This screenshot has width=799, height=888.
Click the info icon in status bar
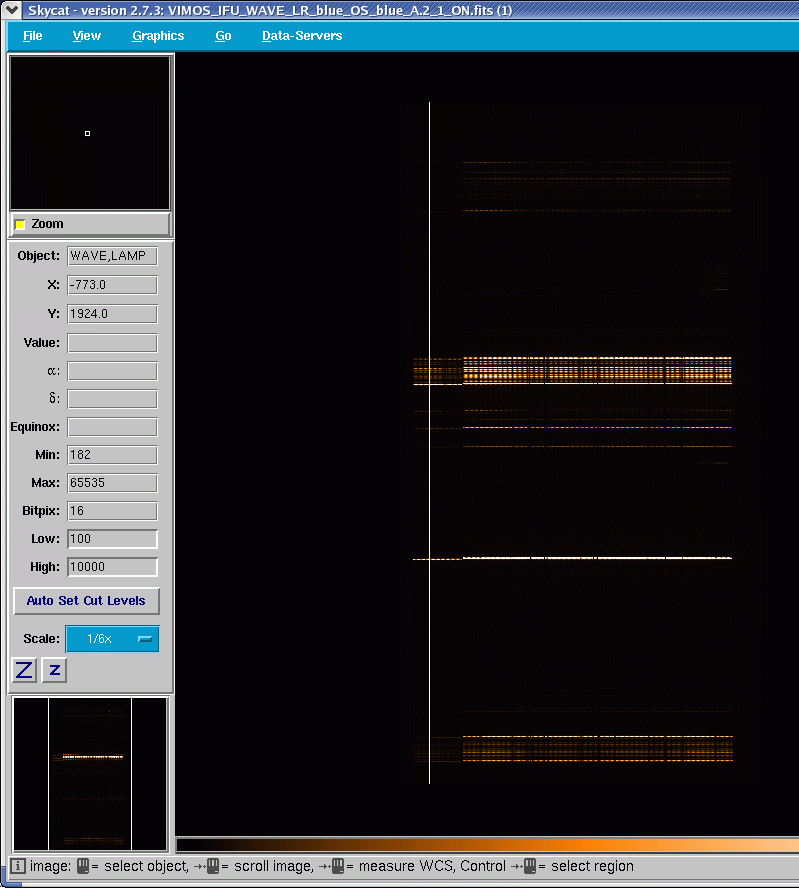pos(18,866)
